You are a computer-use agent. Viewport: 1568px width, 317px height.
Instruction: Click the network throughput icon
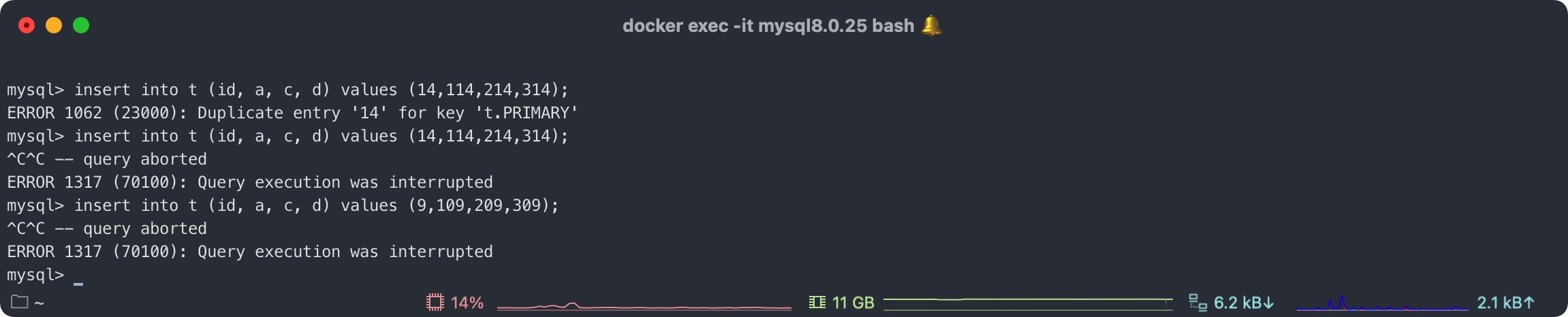coord(1197,302)
